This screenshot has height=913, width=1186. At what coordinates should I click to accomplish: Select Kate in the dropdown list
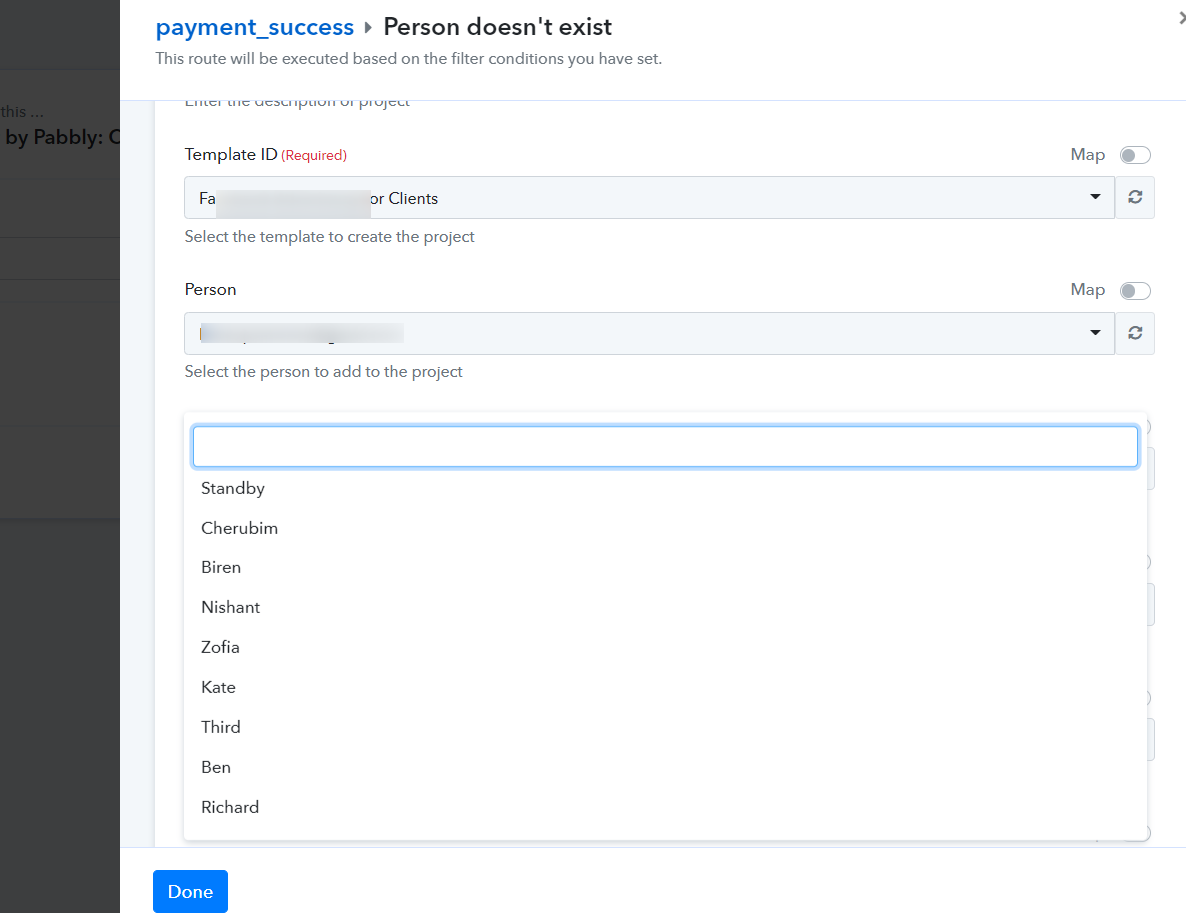(218, 687)
